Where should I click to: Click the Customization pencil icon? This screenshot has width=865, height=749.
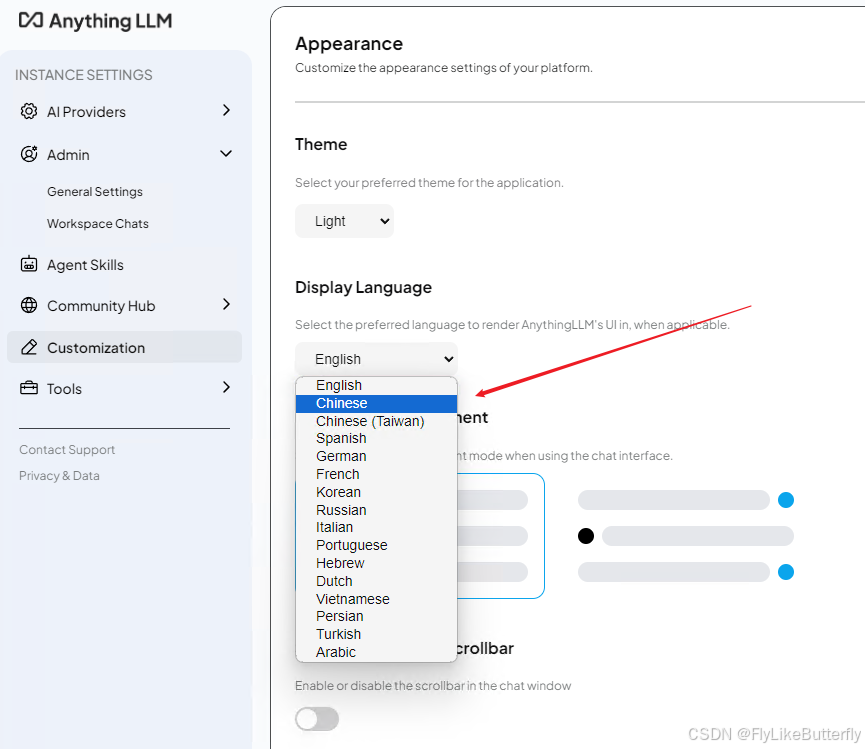(29, 347)
